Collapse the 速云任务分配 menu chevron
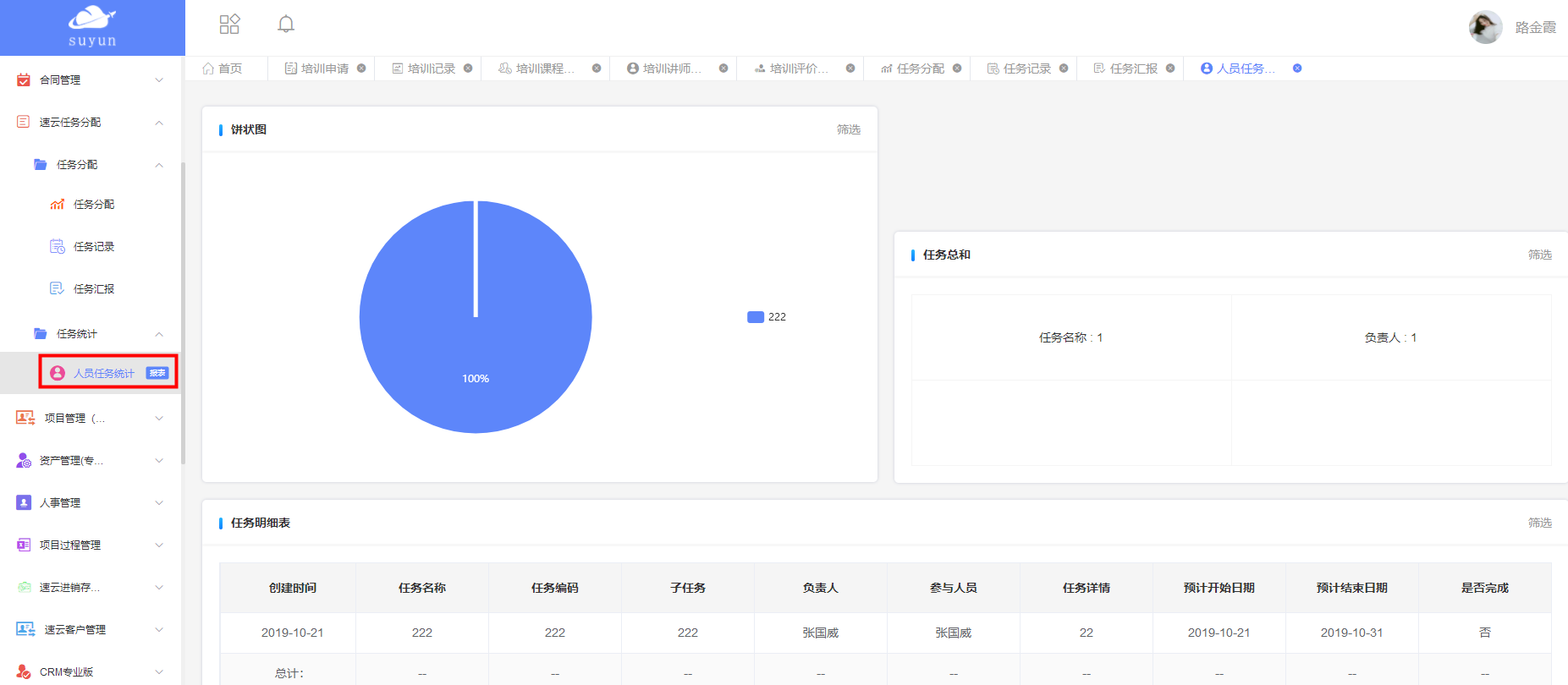Screen dimensions: 1568x685 (x=159, y=123)
